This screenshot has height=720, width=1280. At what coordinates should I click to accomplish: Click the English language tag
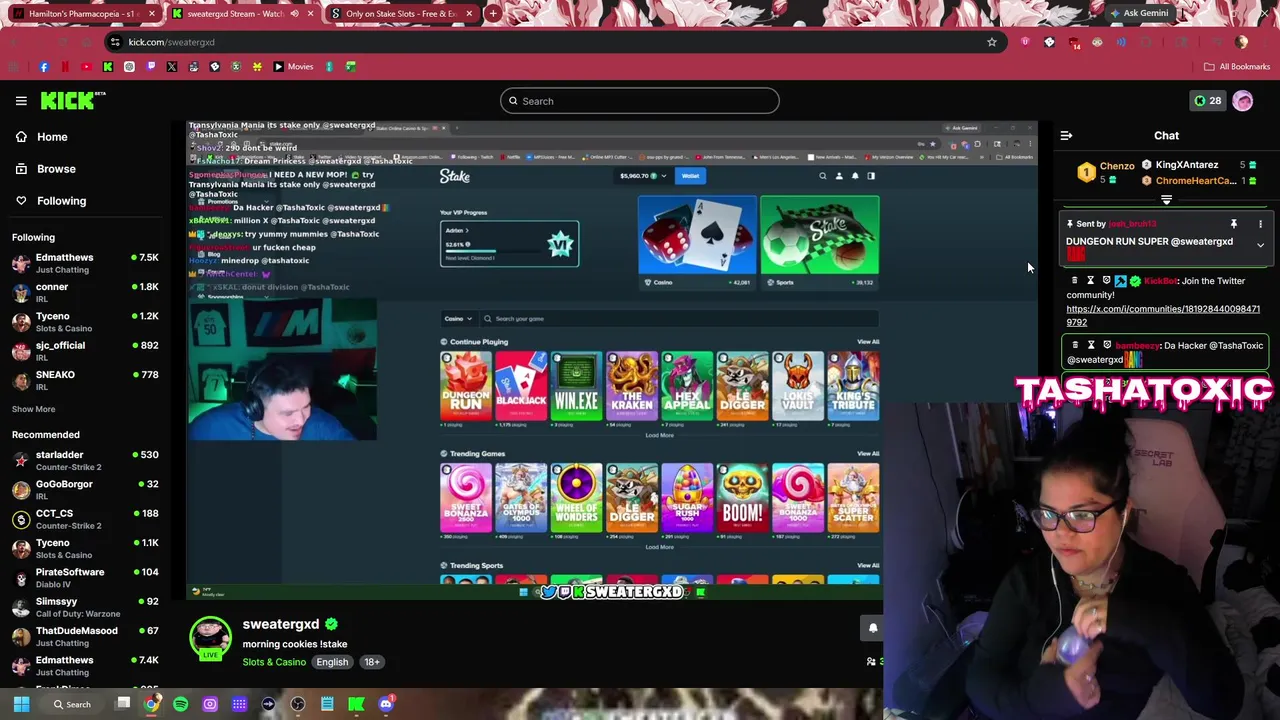pyautogui.click(x=332, y=662)
